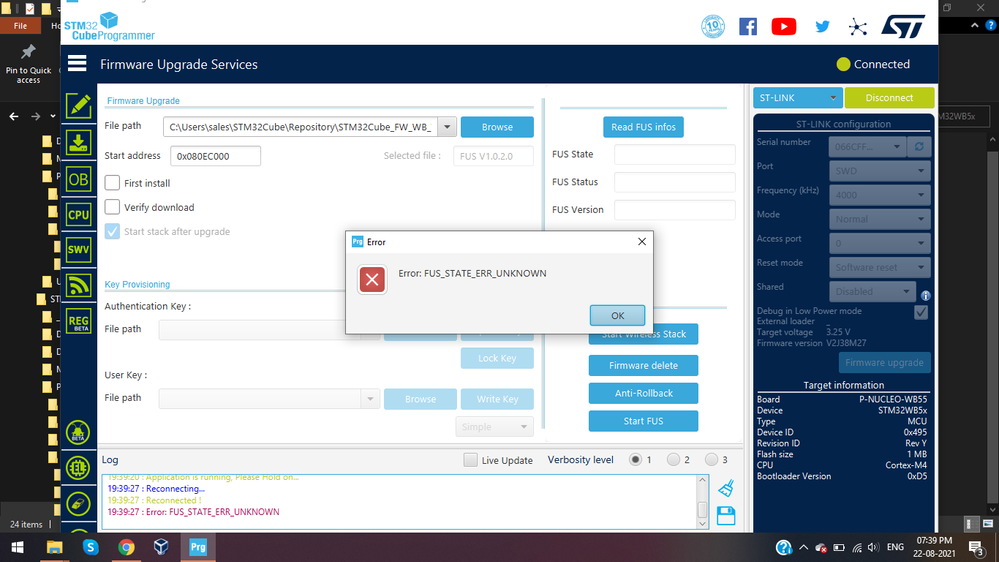This screenshot has width=999, height=562.
Task: Click the Disconnect button
Action: point(889,97)
